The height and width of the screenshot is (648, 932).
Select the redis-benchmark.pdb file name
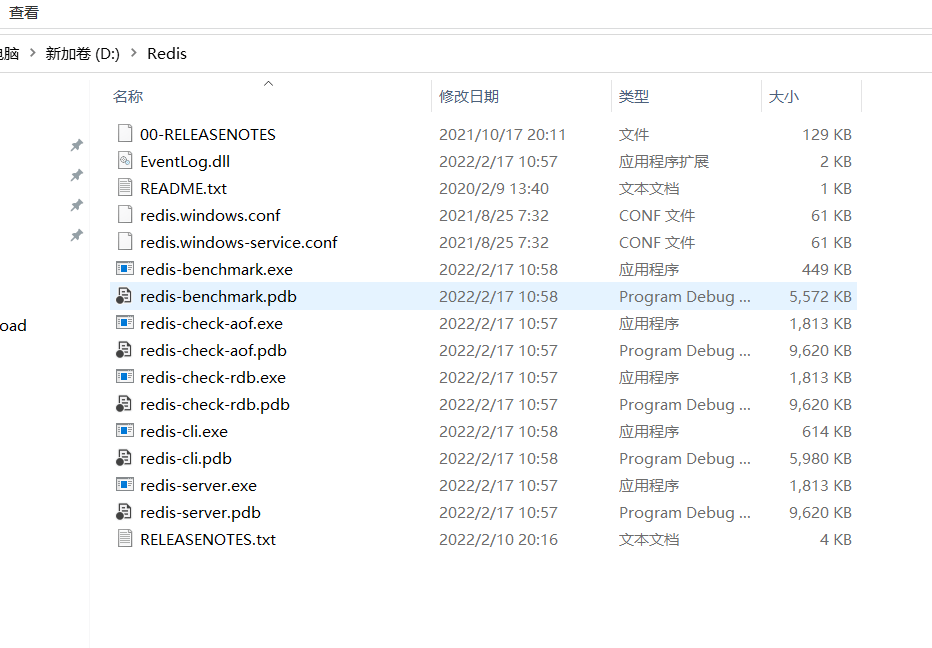tap(218, 296)
